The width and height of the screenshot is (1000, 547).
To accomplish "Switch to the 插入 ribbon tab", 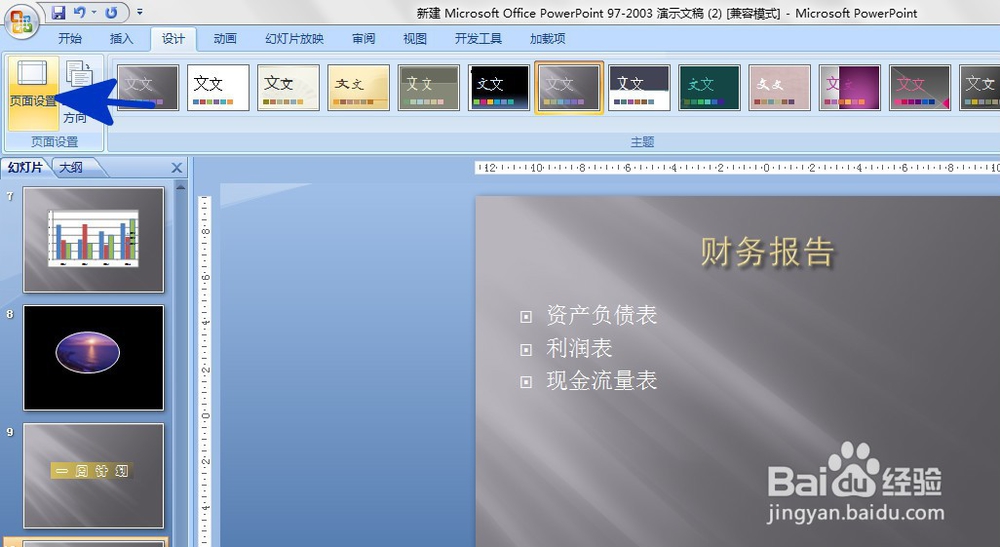I will (x=121, y=39).
